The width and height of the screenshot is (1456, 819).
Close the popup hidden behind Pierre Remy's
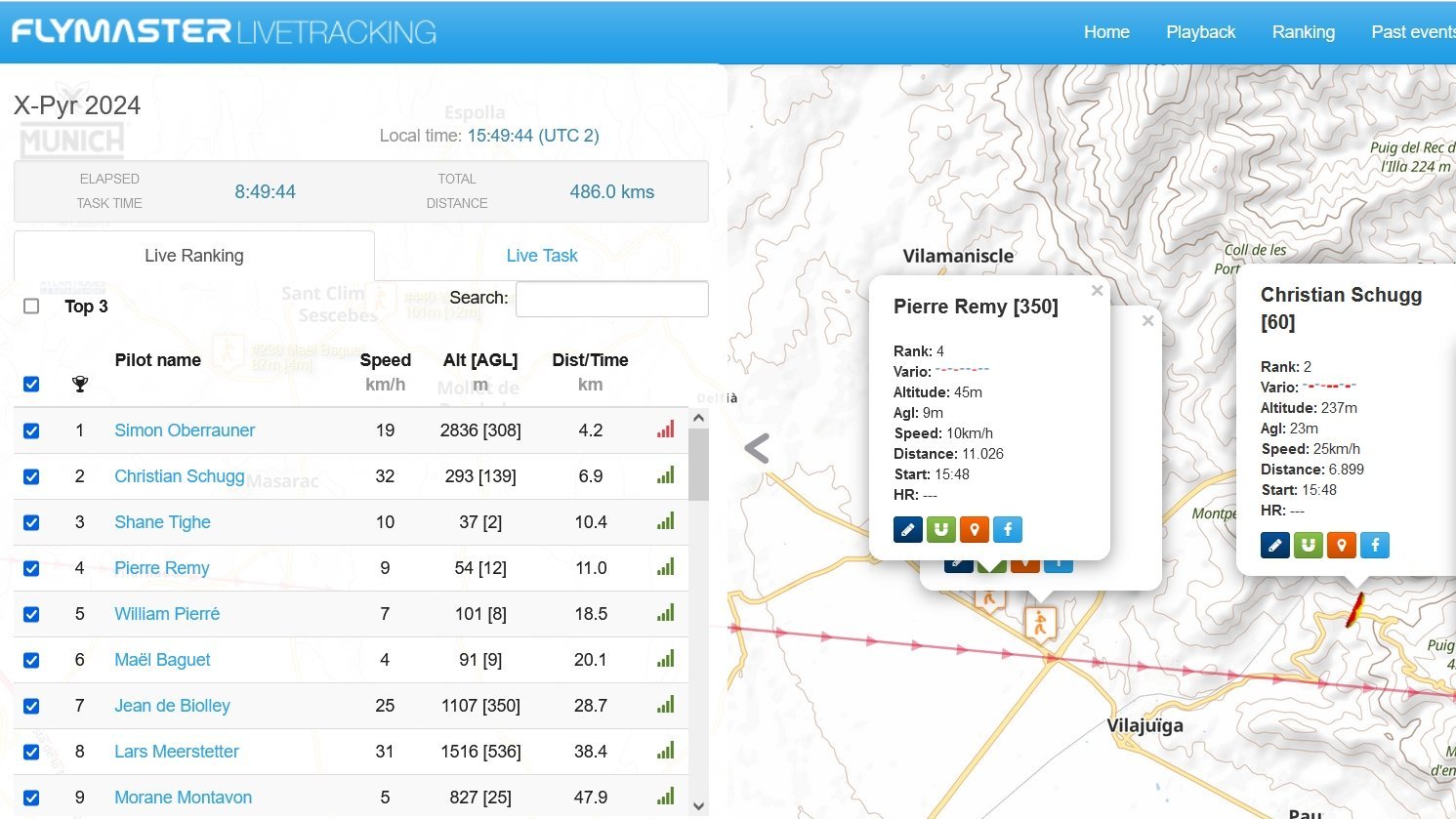(1147, 320)
